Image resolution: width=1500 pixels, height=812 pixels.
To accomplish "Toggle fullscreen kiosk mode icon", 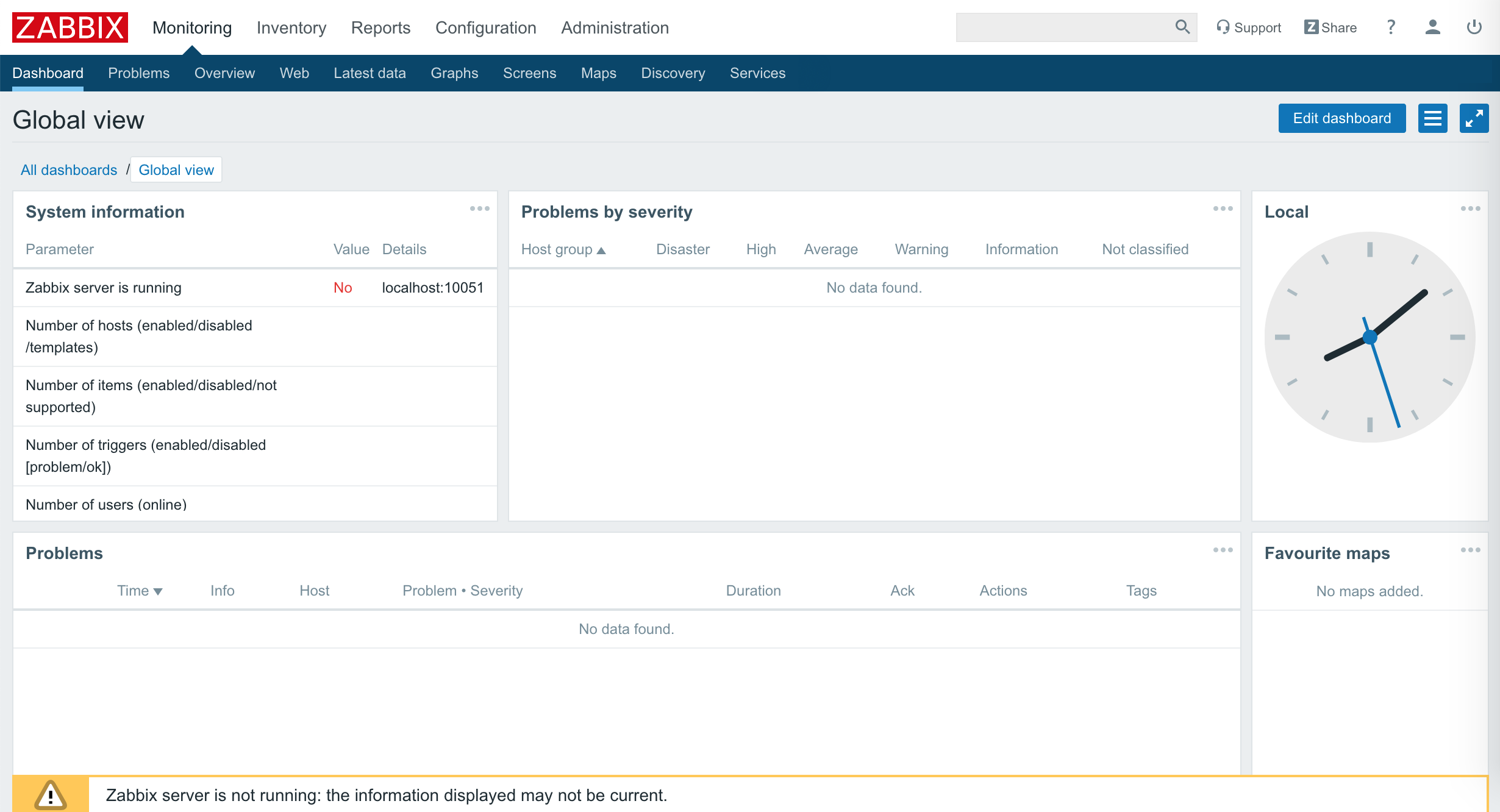I will click(x=1474, y=118).
